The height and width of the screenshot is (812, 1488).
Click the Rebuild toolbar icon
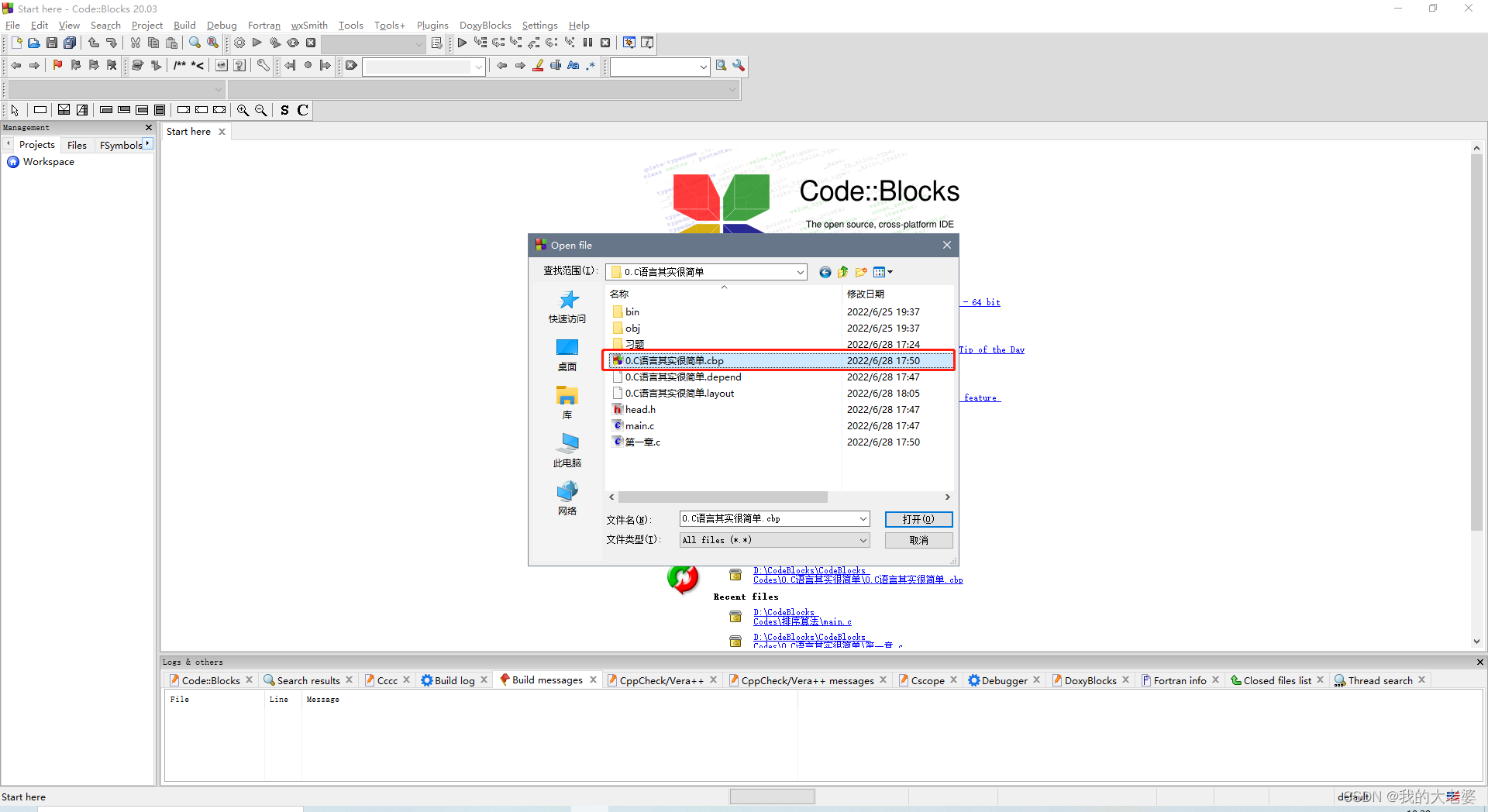tap(293, 43)
